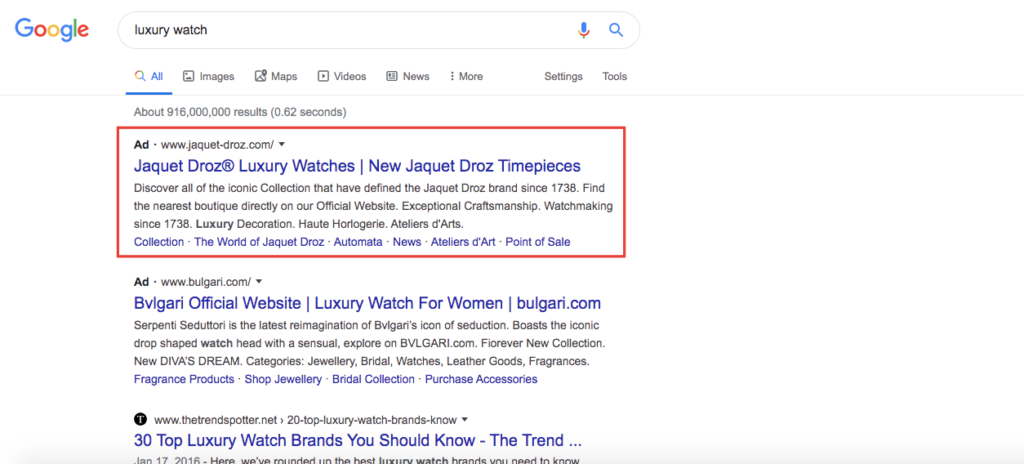This screenshot has height=464, width=1024.
Task: Open the 'Point of Sale' sitelink
Action: [537, 242]
